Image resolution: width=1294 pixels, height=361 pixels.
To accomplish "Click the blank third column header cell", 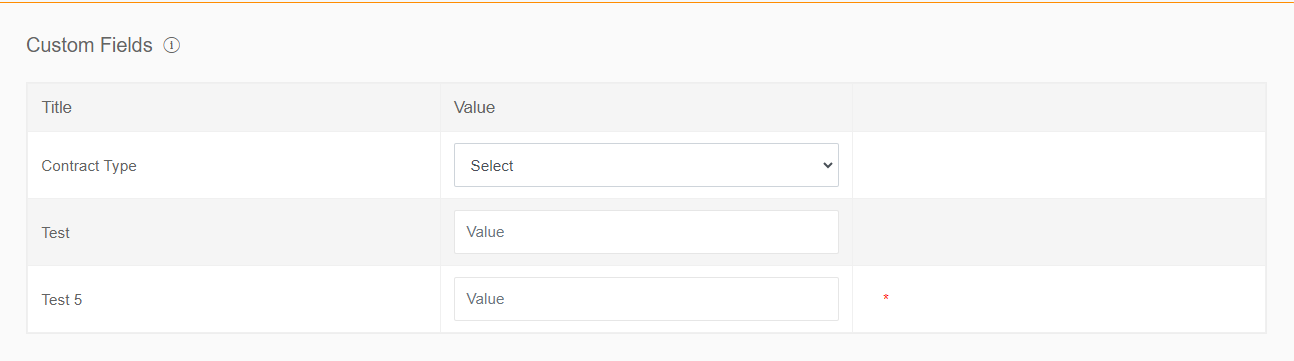I will coord(1059,107).
